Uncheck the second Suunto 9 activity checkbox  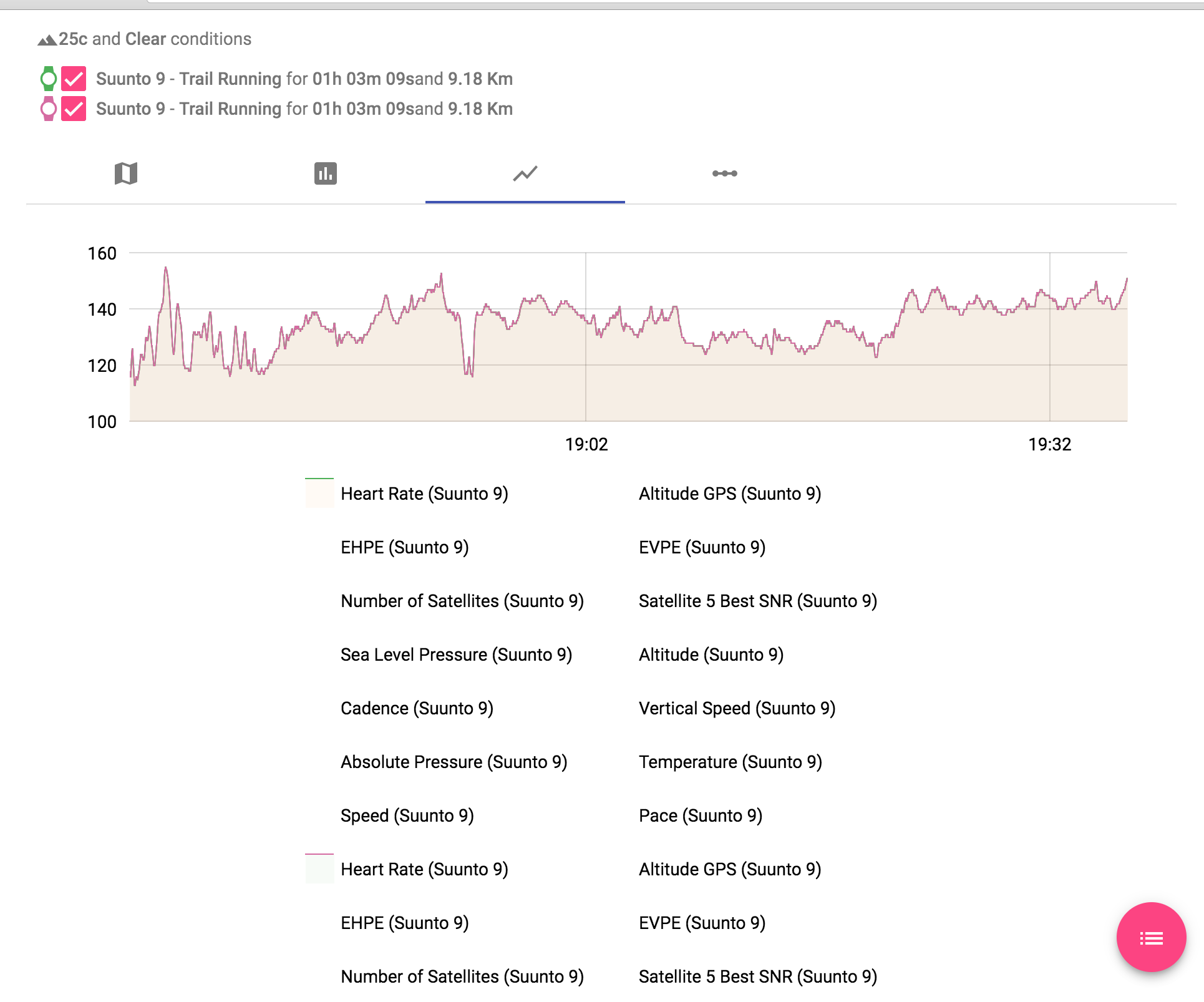74,109
